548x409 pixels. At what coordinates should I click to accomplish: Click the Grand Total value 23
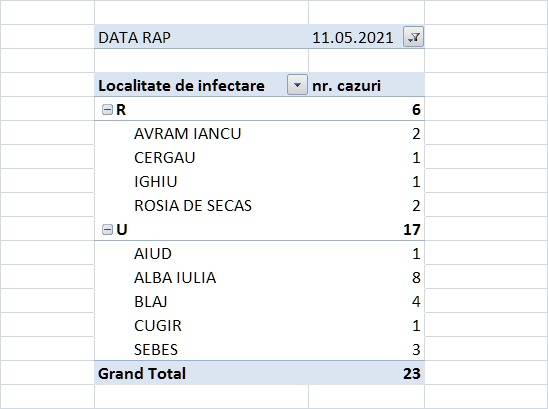point(412,374)
